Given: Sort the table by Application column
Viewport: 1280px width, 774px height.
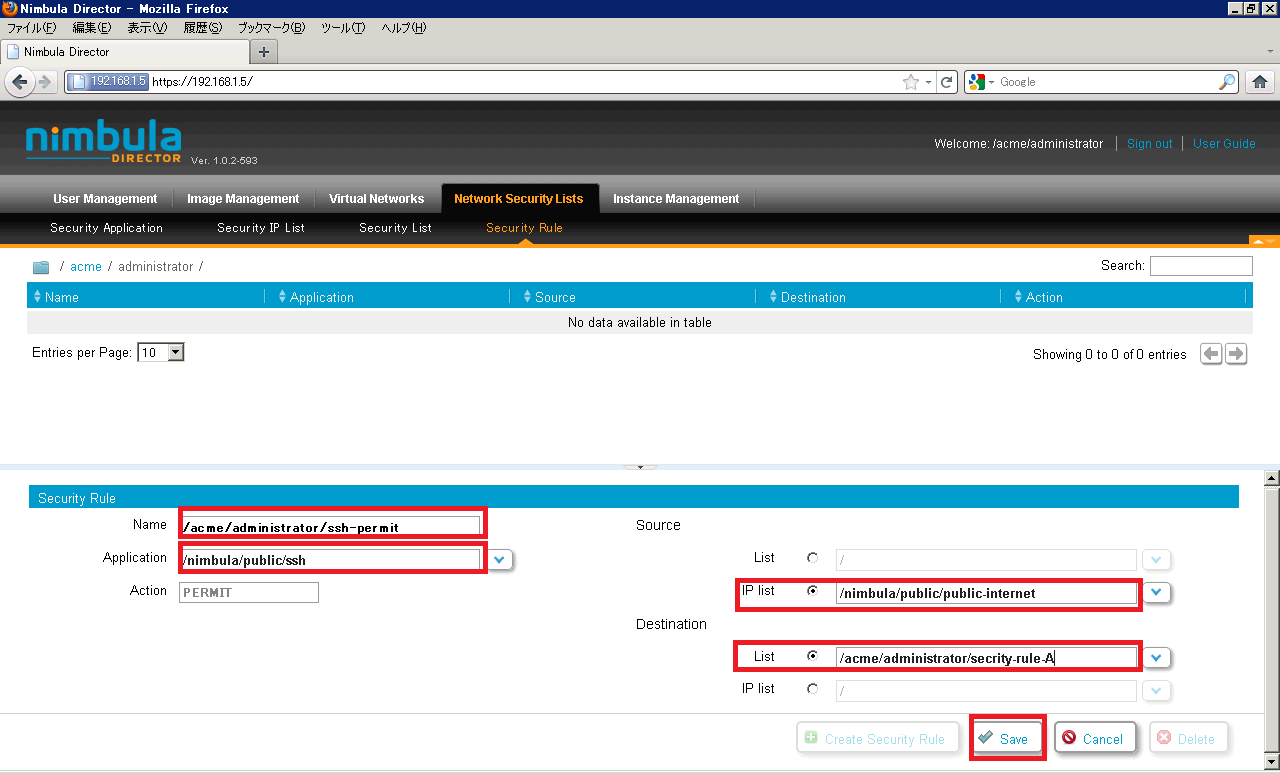Looking at the screenshot, I should (315, 297).
